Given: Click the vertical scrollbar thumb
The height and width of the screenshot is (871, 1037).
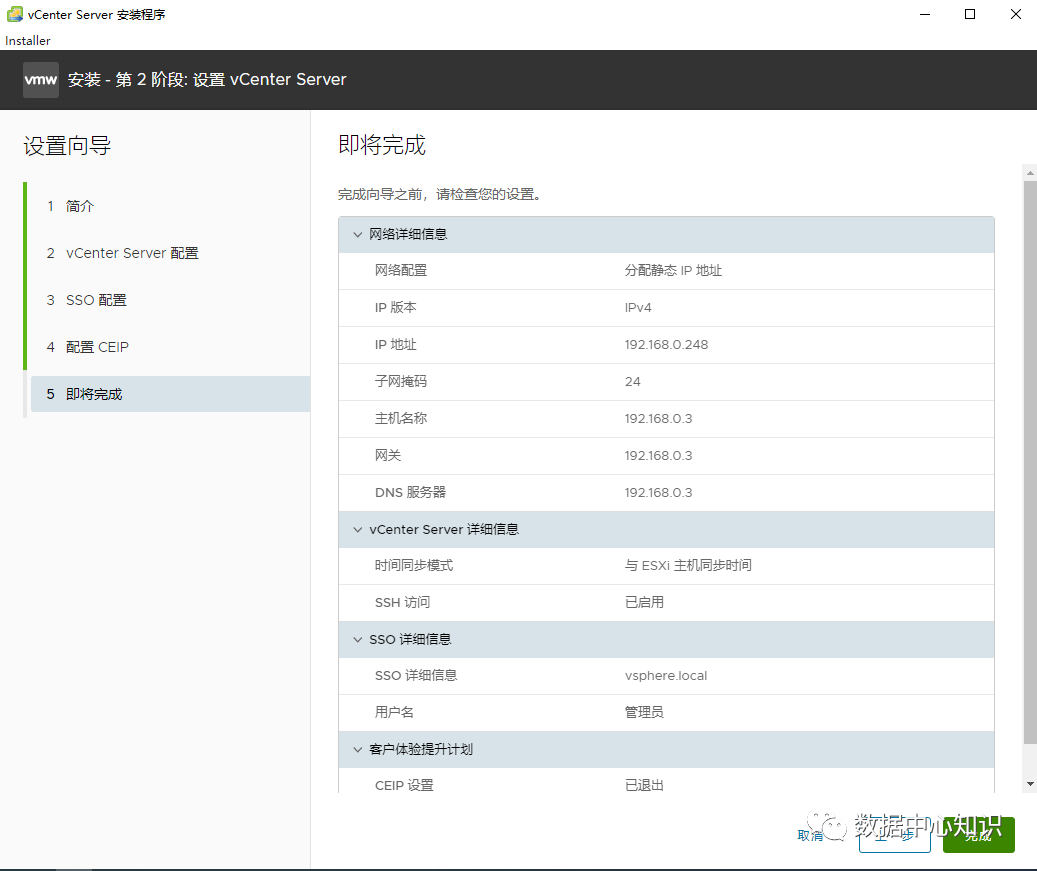Looking at the screenshot, I should coord(1030,463).
